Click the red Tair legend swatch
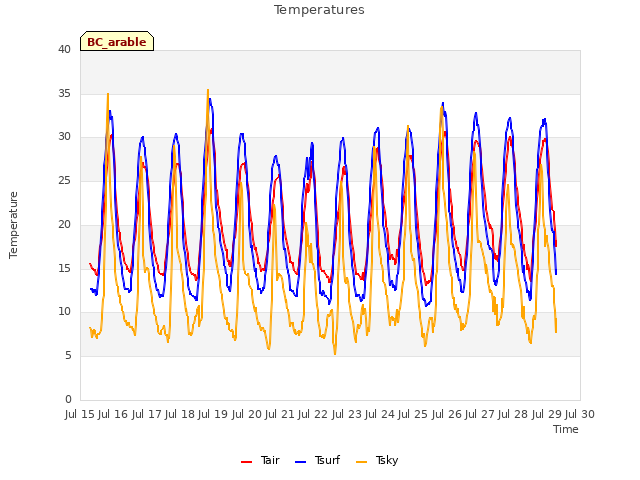Screen dimensions: 640x480 coord(246,462)
